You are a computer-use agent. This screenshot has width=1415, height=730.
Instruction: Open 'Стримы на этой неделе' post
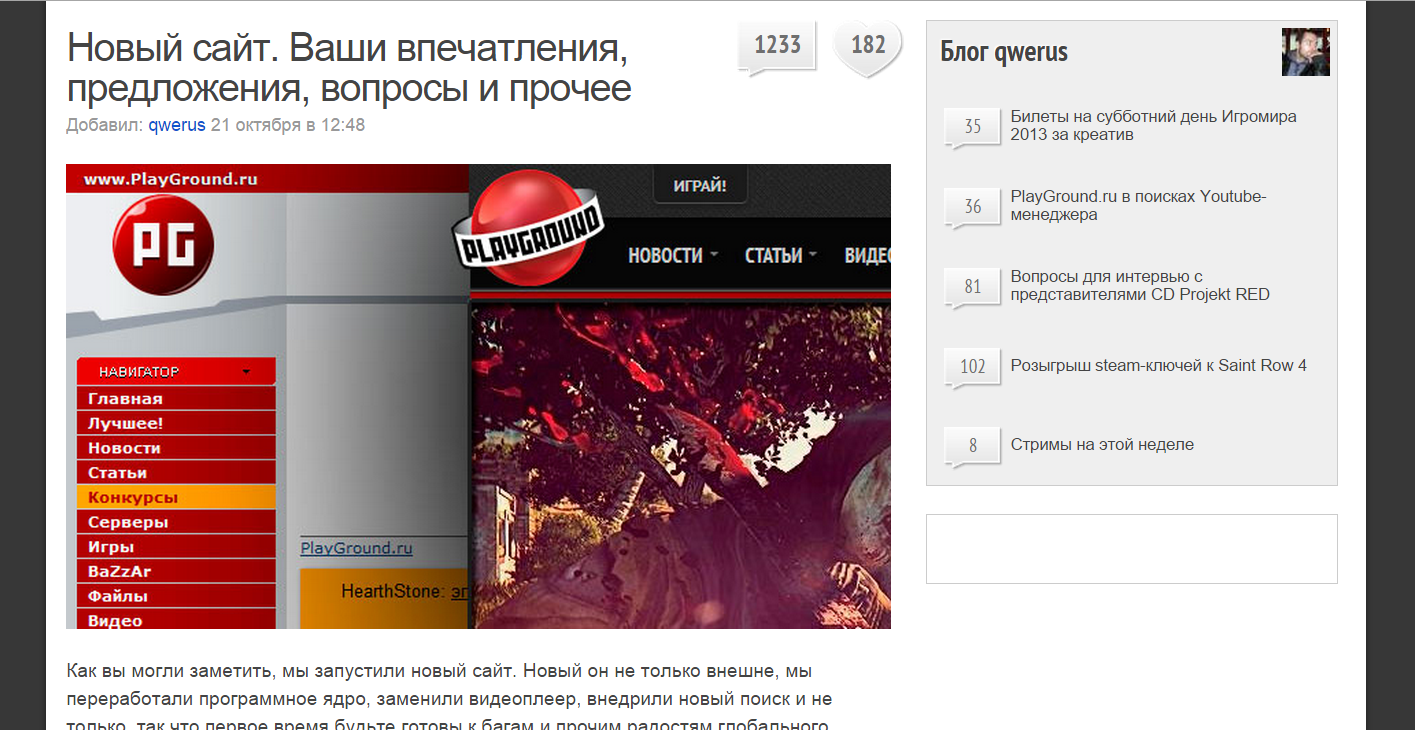click(x=1102, y=445)
